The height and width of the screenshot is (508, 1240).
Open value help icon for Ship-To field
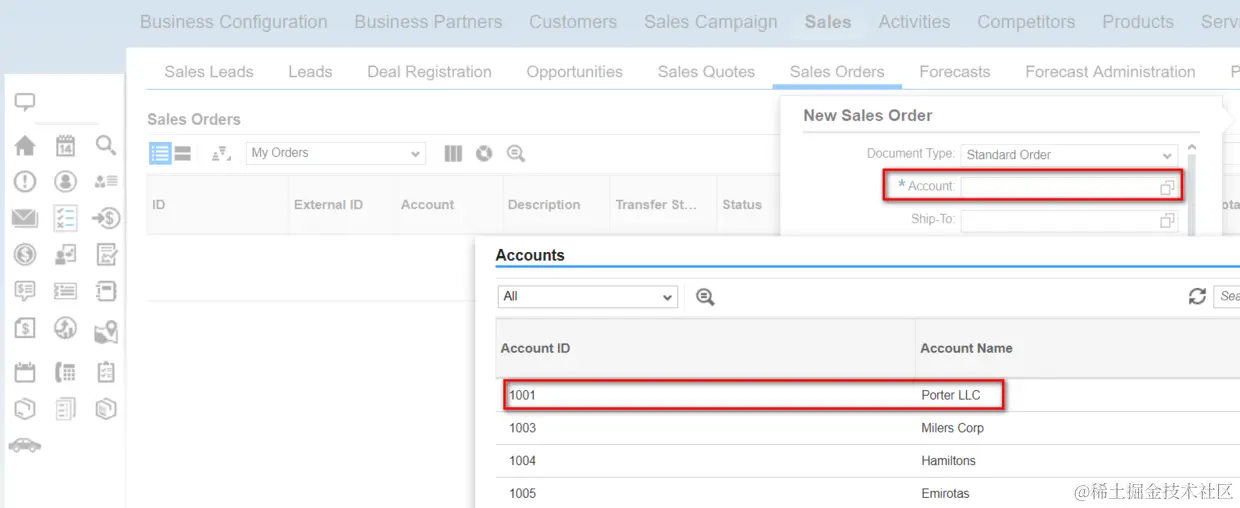pyautogui.click(x=1167, y=220)
